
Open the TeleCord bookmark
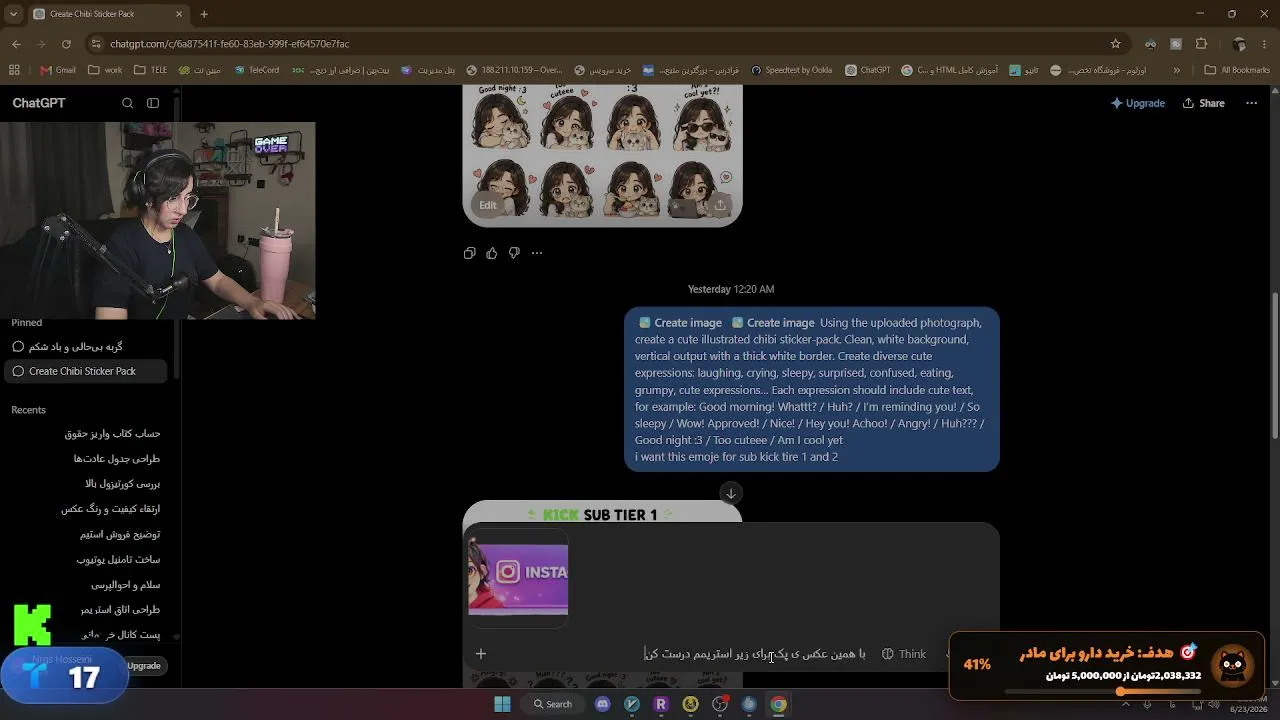(256, 70)
